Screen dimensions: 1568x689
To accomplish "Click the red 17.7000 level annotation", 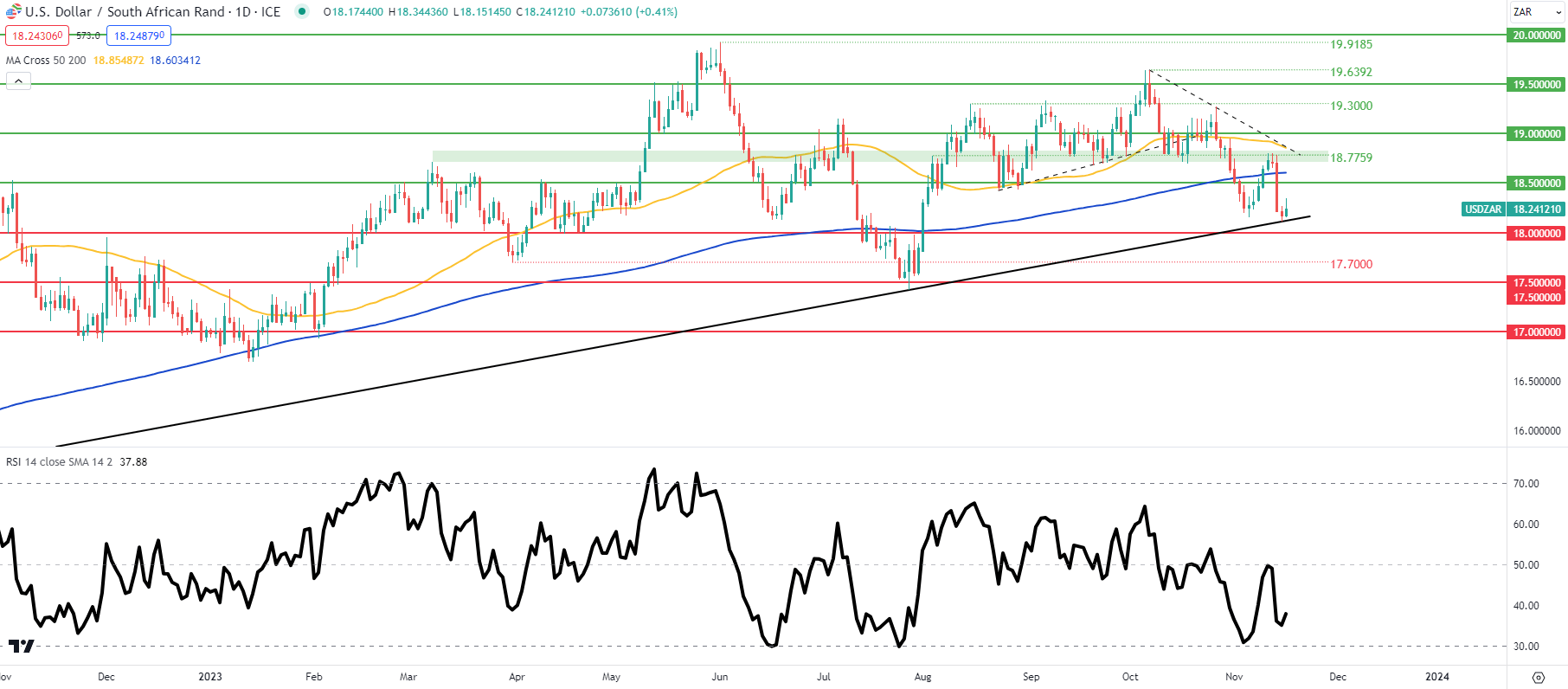I will [1352, 264].
